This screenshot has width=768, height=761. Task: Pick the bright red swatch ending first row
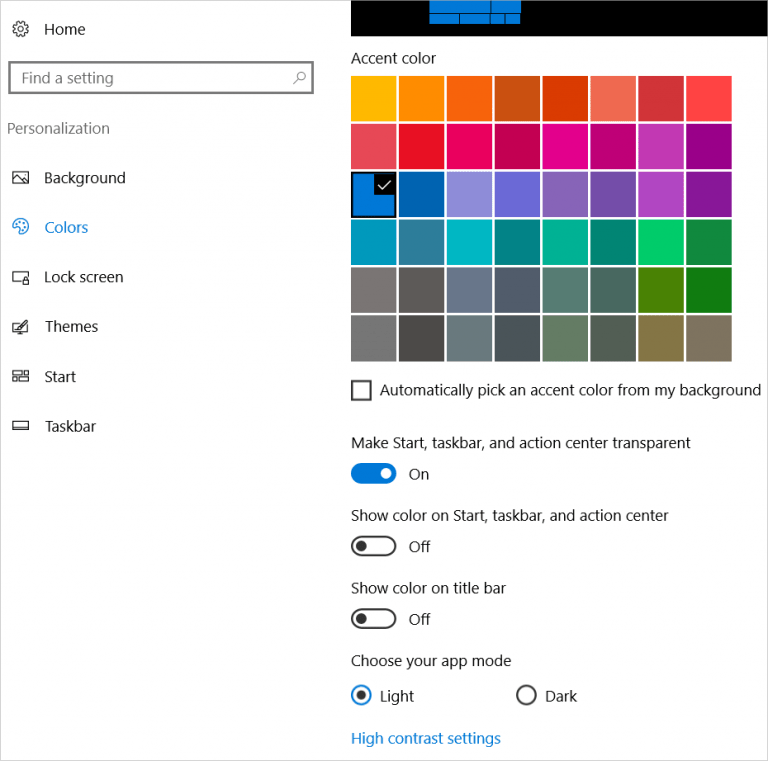(x=709, y=98)
